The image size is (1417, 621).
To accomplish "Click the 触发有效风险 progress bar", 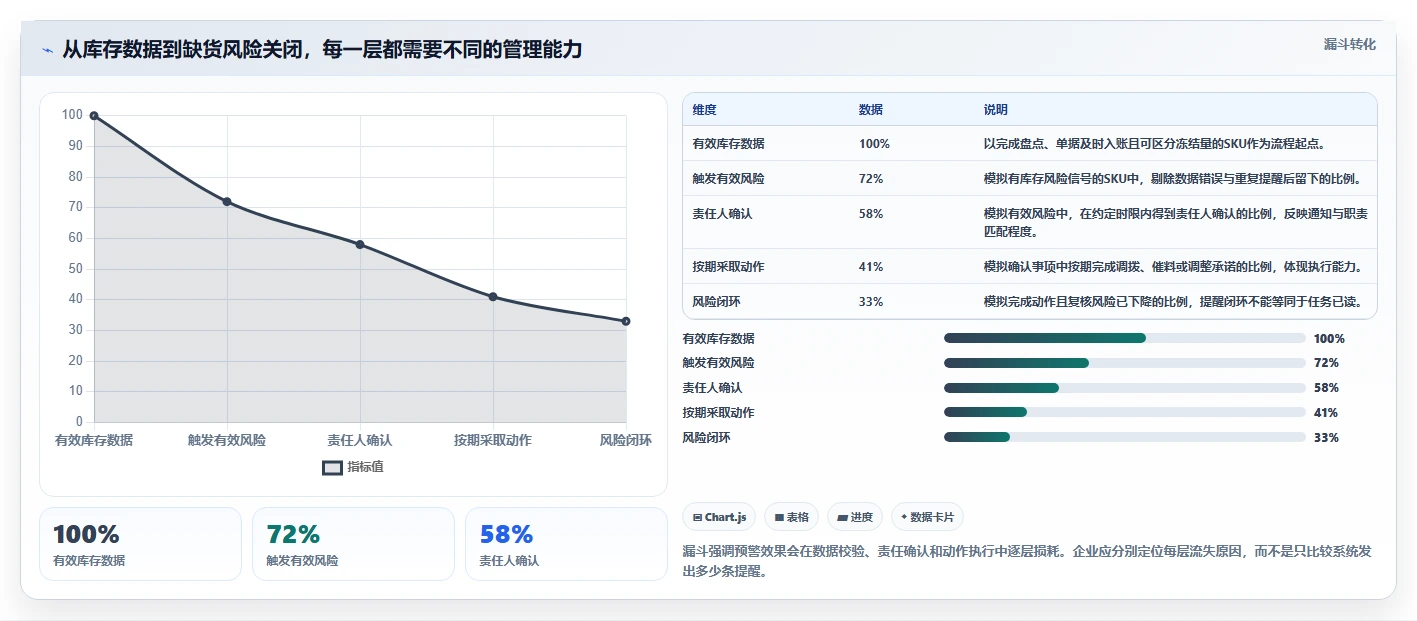I will pos(1125,363).
